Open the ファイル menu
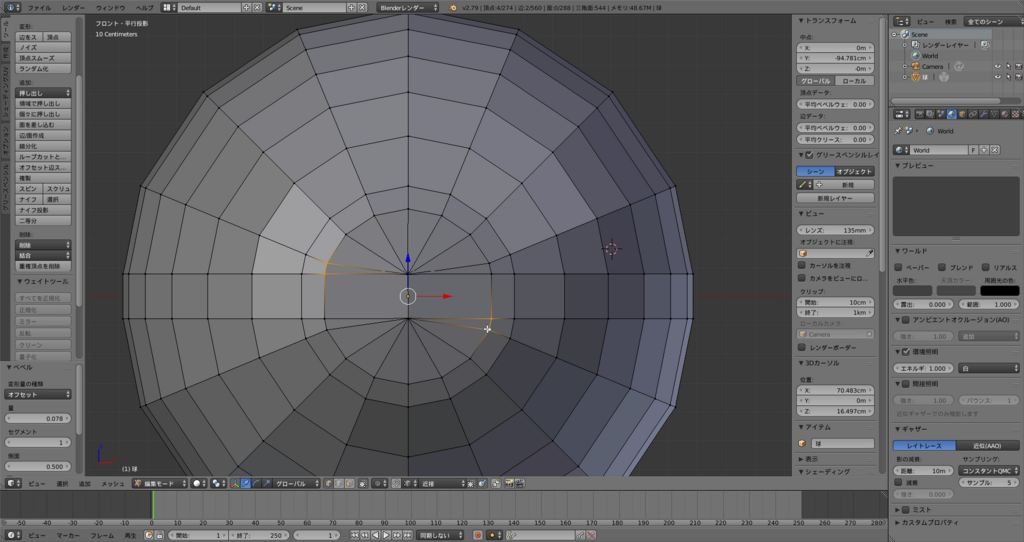 click(39, 7)
